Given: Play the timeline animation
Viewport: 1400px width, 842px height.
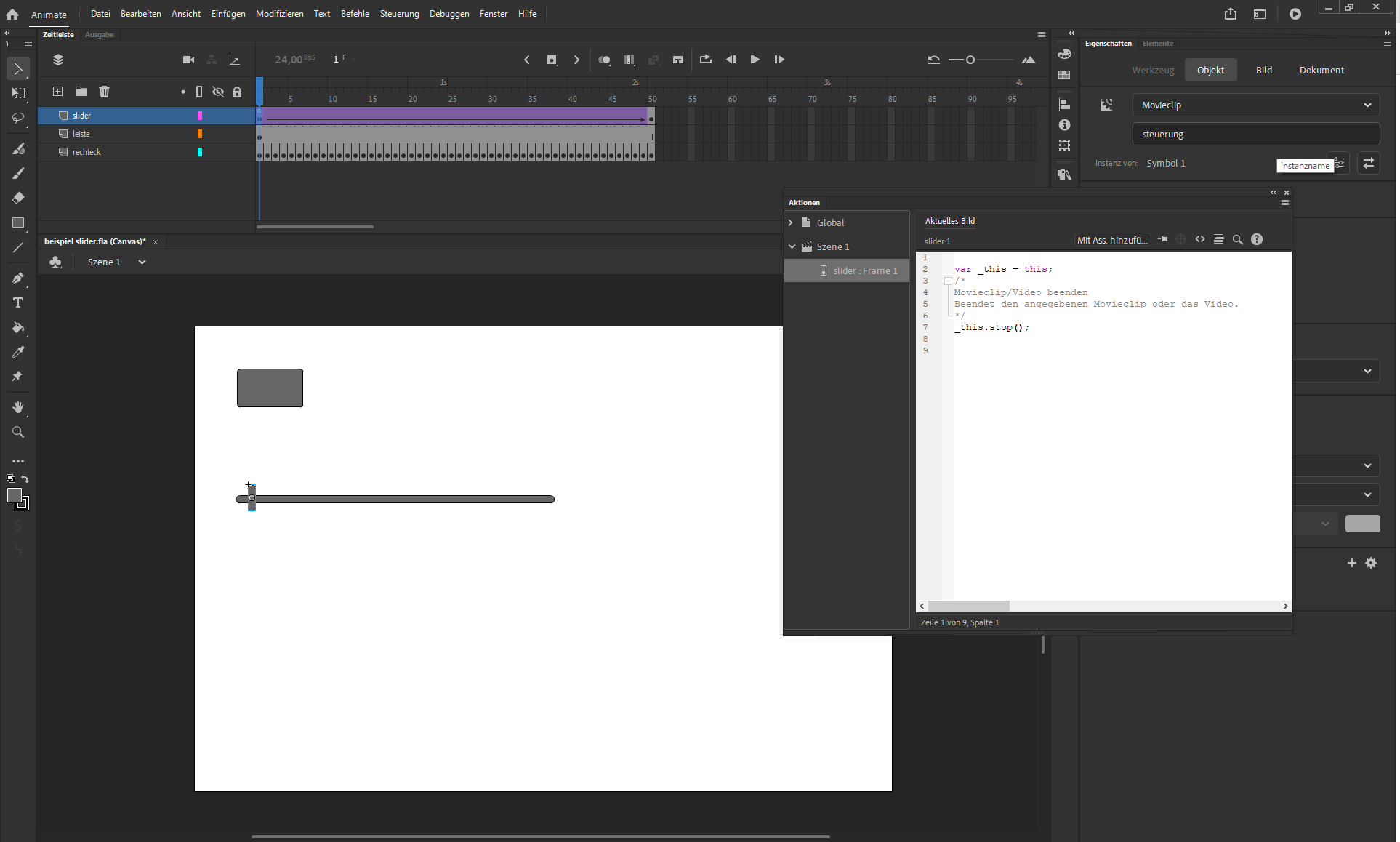Looking at the screenshot, I should [x=755, y=60].
